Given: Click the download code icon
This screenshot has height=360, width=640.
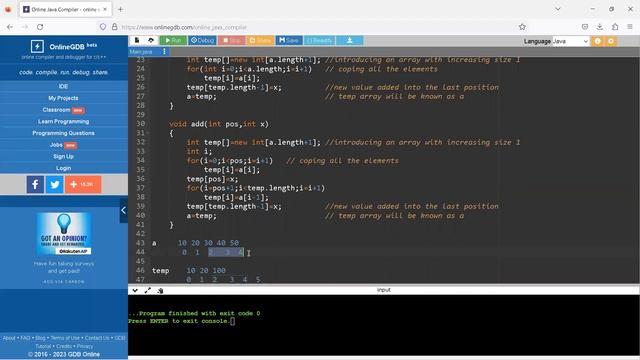Looking at the screenshot, I should 349,40.
